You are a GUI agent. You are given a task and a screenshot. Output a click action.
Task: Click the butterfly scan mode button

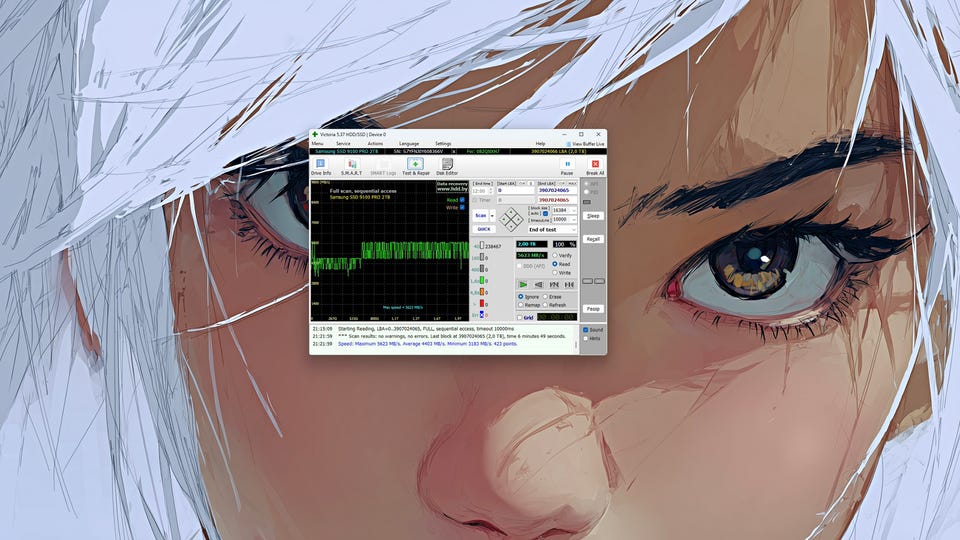coord(554,285)
